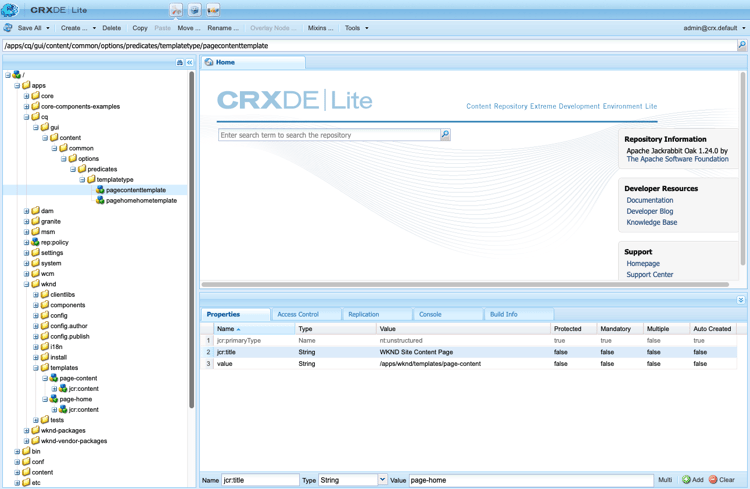Click the repository path address field
The height and width of the screenshot is (489, 750).
(x=369, y=45)
